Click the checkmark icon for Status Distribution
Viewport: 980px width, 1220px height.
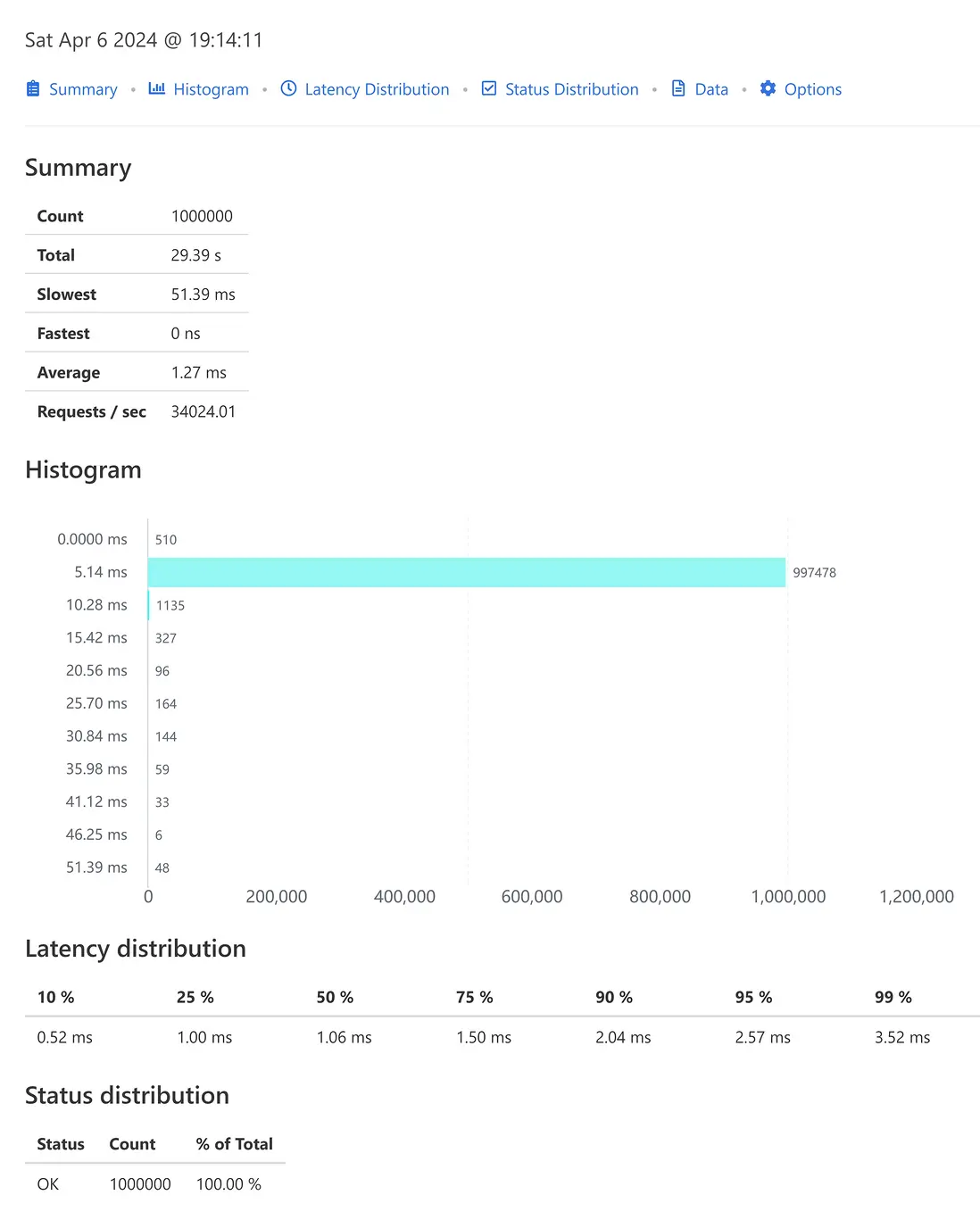point(489,88)
